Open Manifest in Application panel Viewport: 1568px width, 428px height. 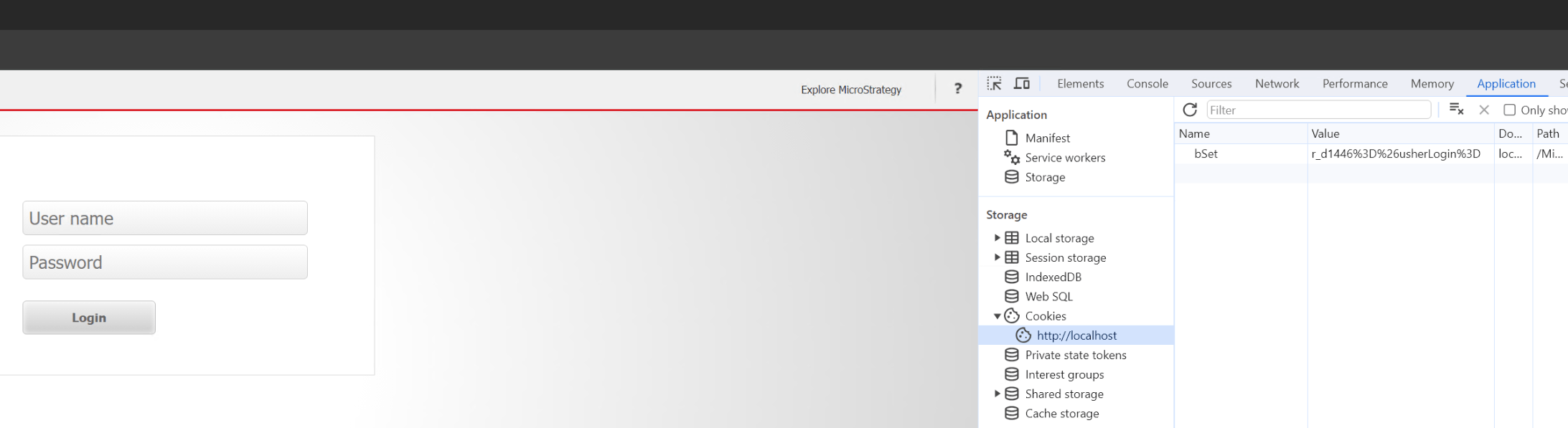tap(1047, 138)
